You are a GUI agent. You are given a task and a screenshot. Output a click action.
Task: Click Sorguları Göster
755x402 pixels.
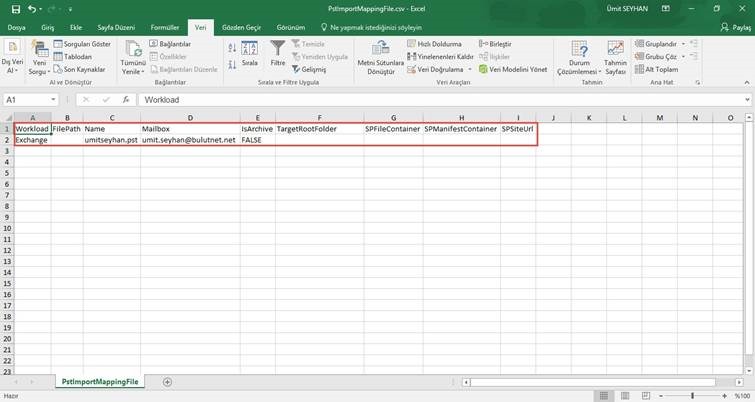(x=82, y=44)
